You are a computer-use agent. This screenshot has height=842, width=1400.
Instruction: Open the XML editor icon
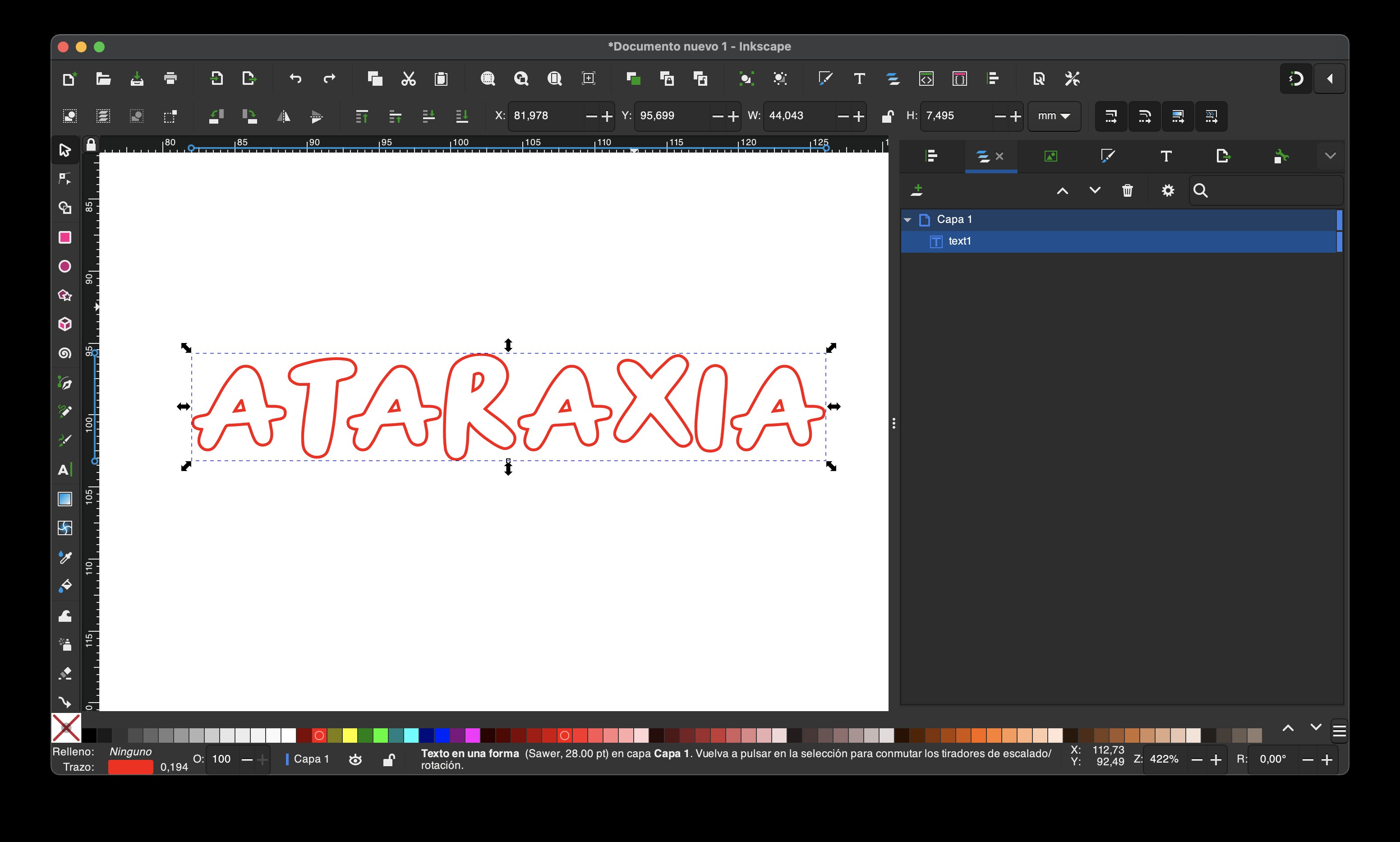[x=926, y=79]
